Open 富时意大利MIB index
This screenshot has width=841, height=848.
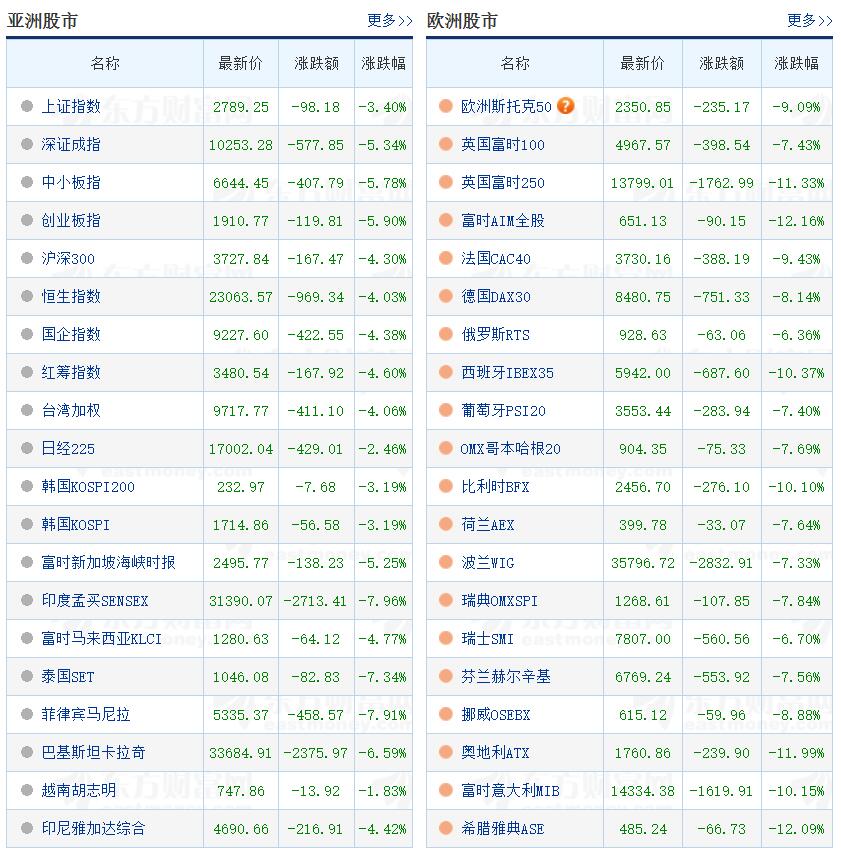(510, 791)
